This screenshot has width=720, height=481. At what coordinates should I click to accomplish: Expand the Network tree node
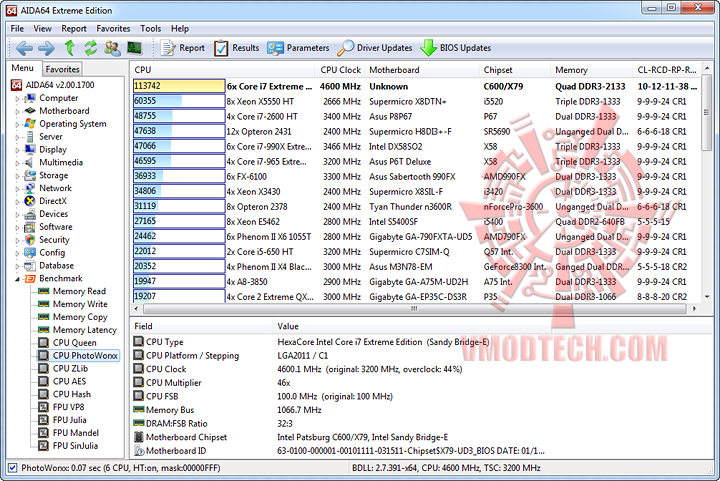point(17,188)
